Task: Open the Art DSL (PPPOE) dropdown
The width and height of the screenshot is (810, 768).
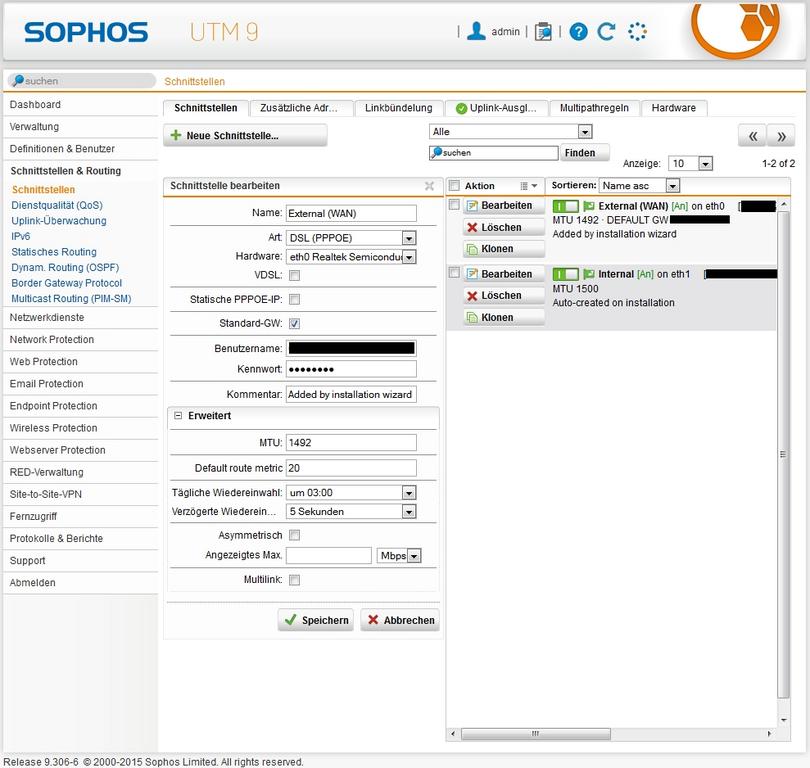Action: 351,238
